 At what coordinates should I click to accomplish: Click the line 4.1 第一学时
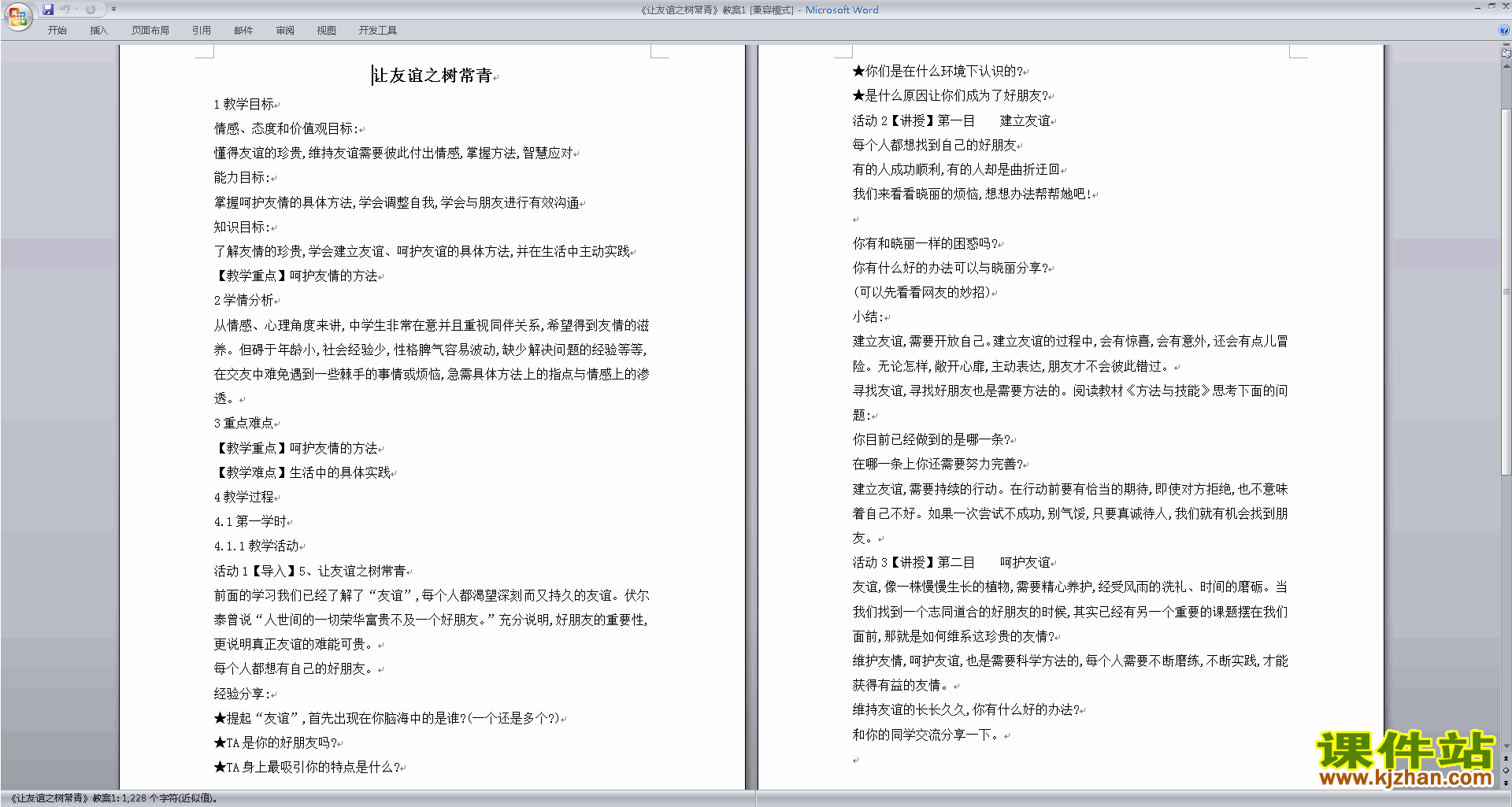(x=250, y=521)
